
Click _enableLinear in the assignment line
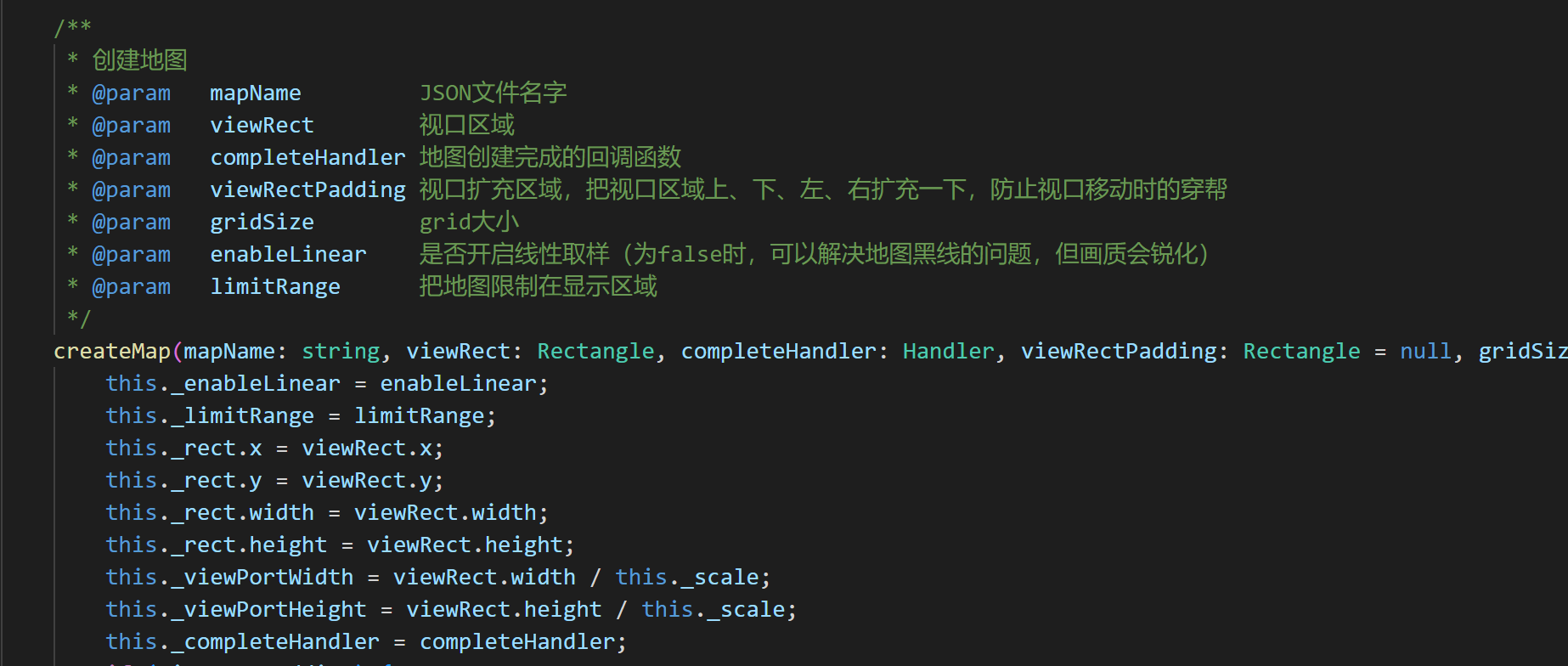click(x=262, y=383)
